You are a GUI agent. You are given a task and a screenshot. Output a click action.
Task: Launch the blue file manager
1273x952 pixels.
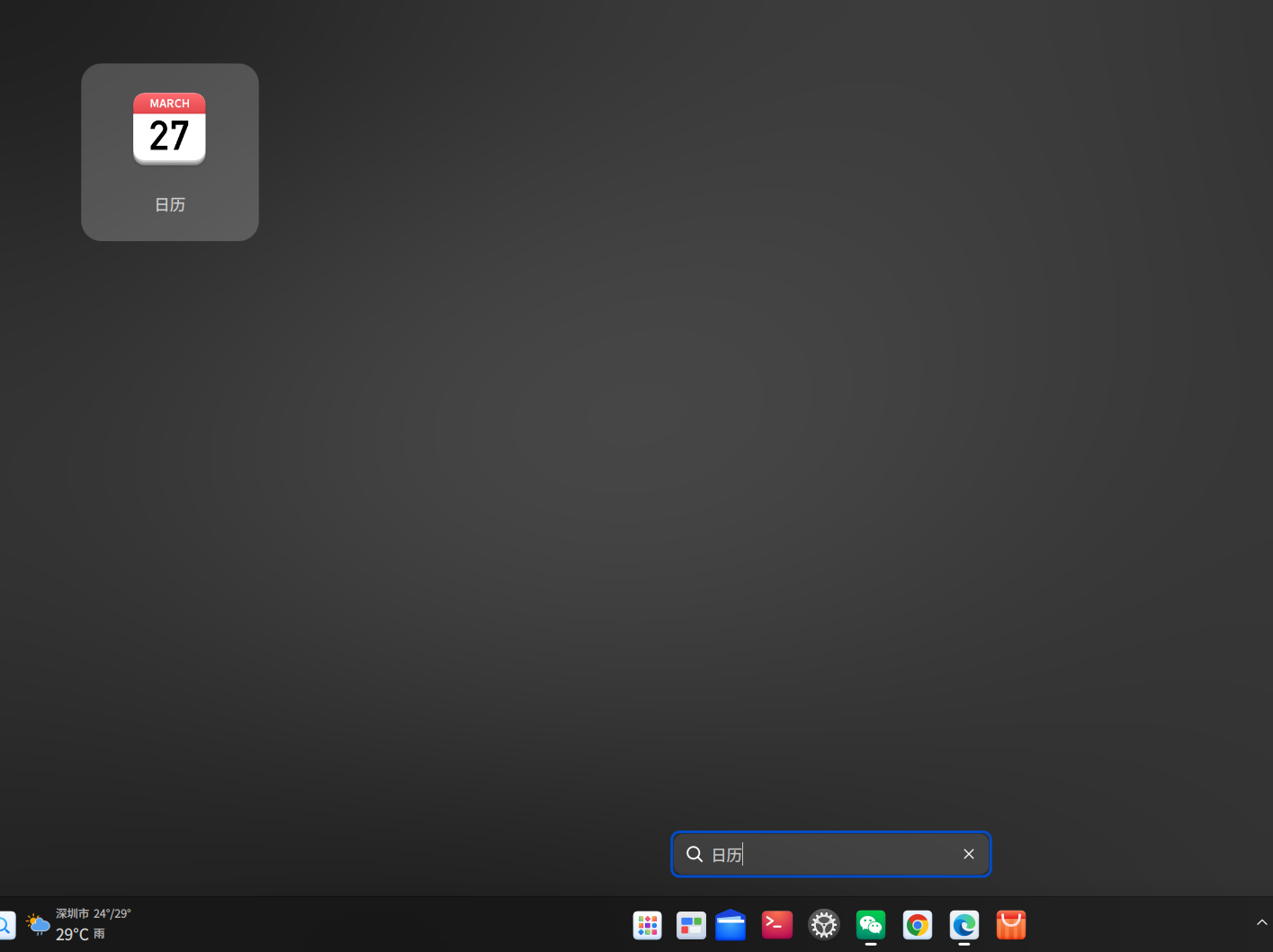coord(731,925)
